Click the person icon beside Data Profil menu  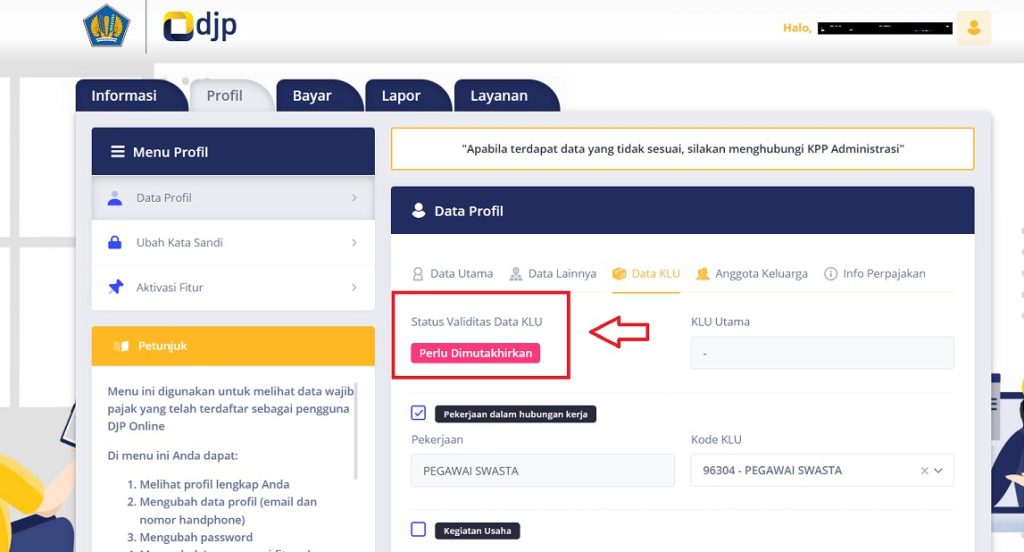click(115, 198)
